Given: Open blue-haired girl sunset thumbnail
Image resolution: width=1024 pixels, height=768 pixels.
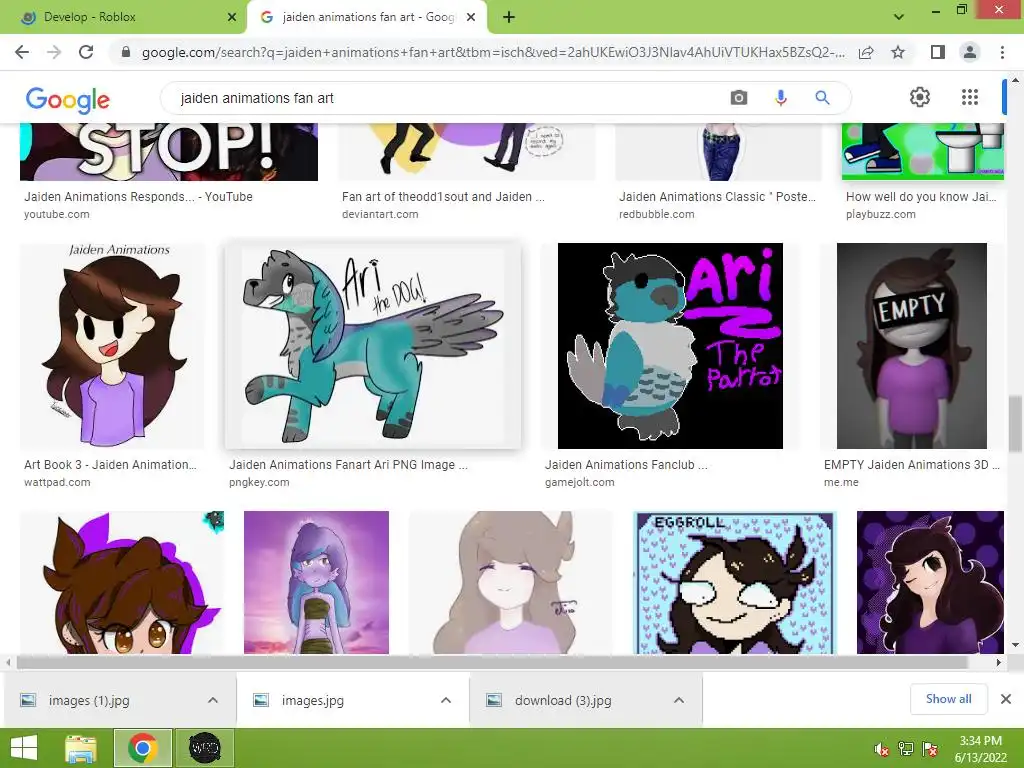Looking at the screenshot, I should click(316, 583).
